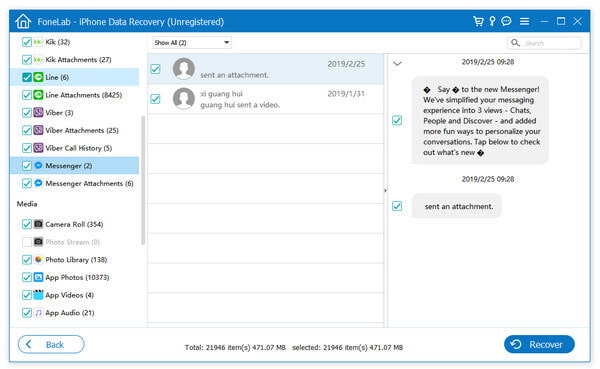Uncheck the Camera Roll (354) checkbox

(26, 224)
